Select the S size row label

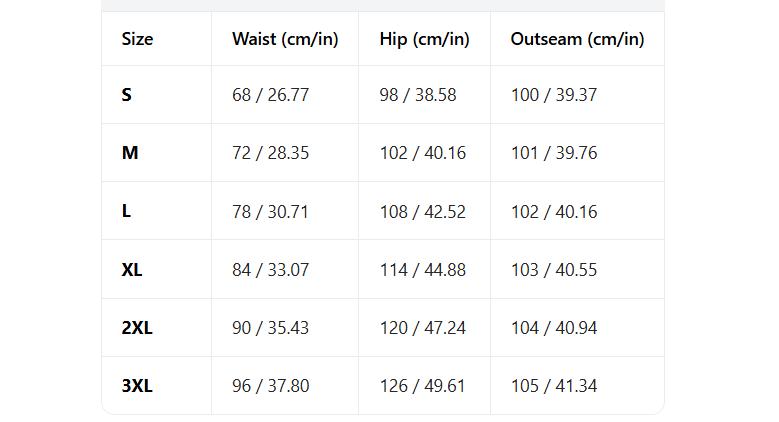click(x=126, y=95)
